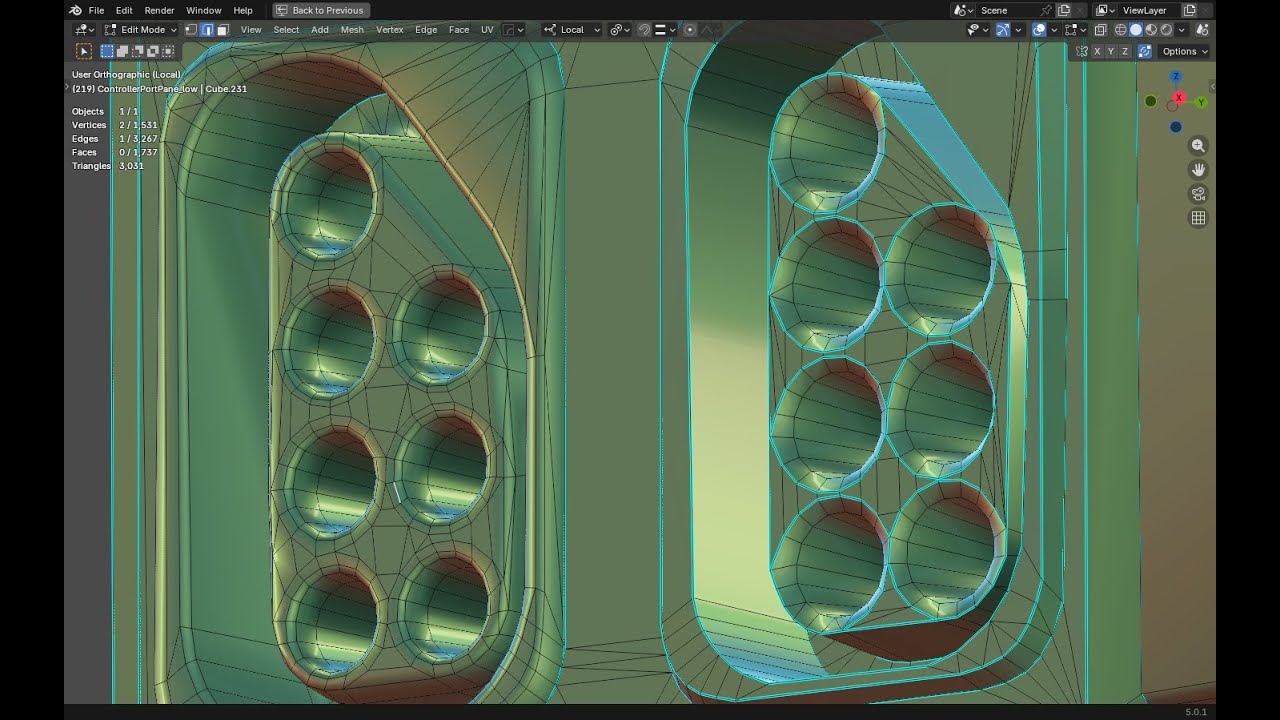Switch to solid viewport shading
The image size is (1280, 720).
1135,30
